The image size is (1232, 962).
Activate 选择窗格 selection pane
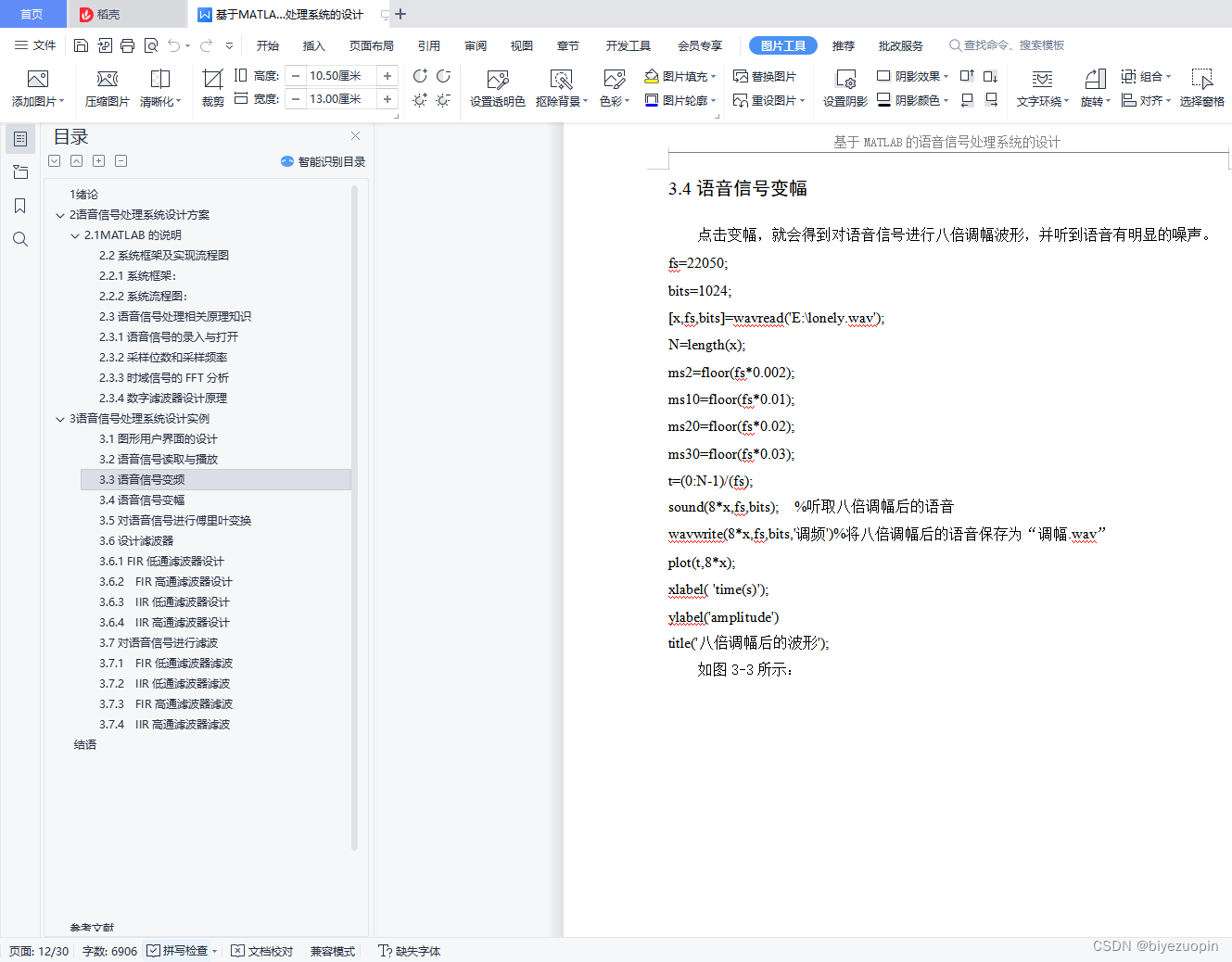click(x=1202, y=88)
